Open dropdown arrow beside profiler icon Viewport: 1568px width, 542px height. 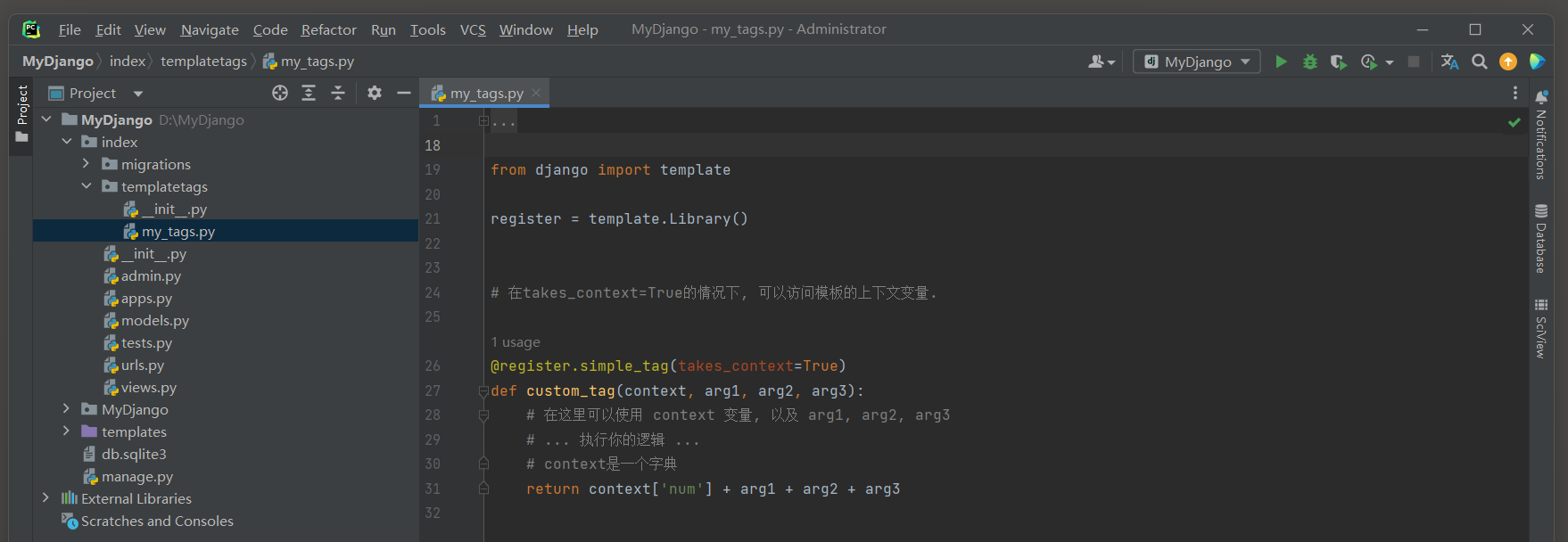coord(1390,62)
